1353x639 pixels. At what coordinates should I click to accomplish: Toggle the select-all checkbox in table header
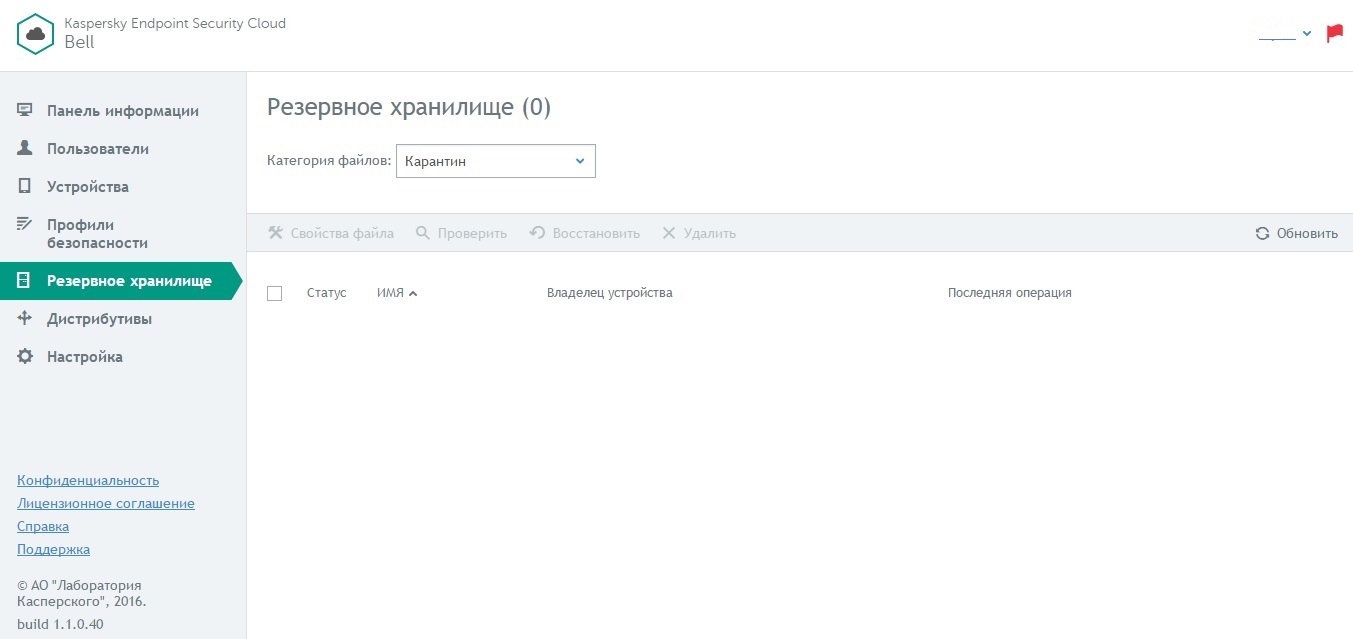tap(275, 293)
